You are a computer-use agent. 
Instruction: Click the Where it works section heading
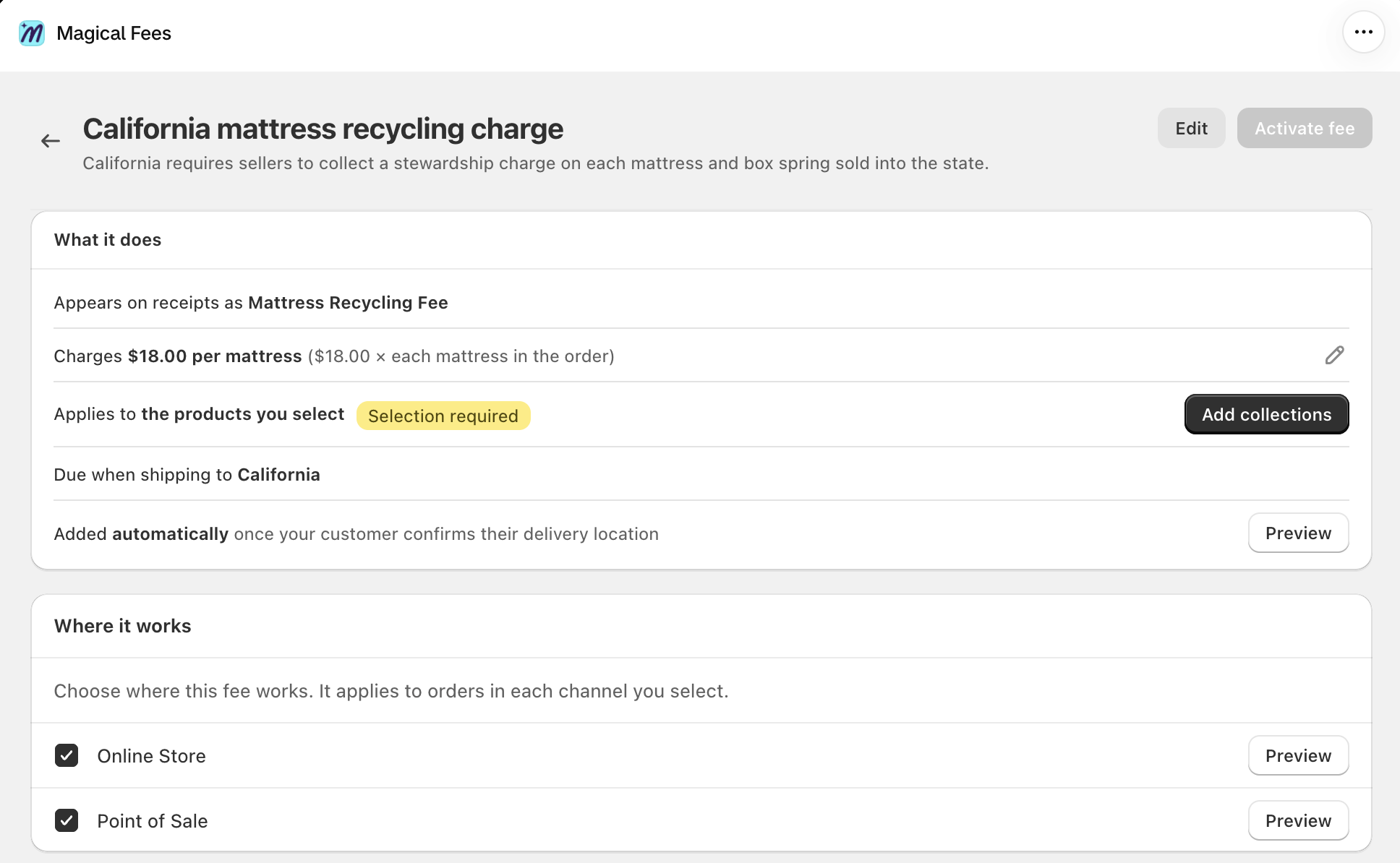pos(122,626)
